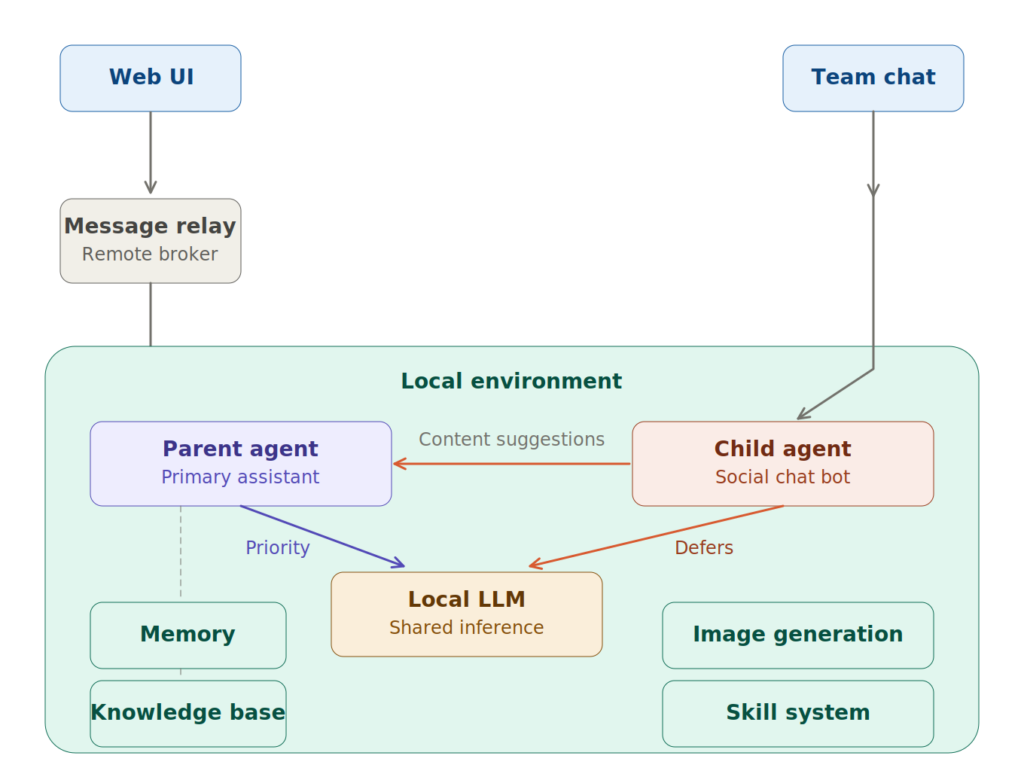
Task: Click the Social chat bot subtitle
Action: 782,477
